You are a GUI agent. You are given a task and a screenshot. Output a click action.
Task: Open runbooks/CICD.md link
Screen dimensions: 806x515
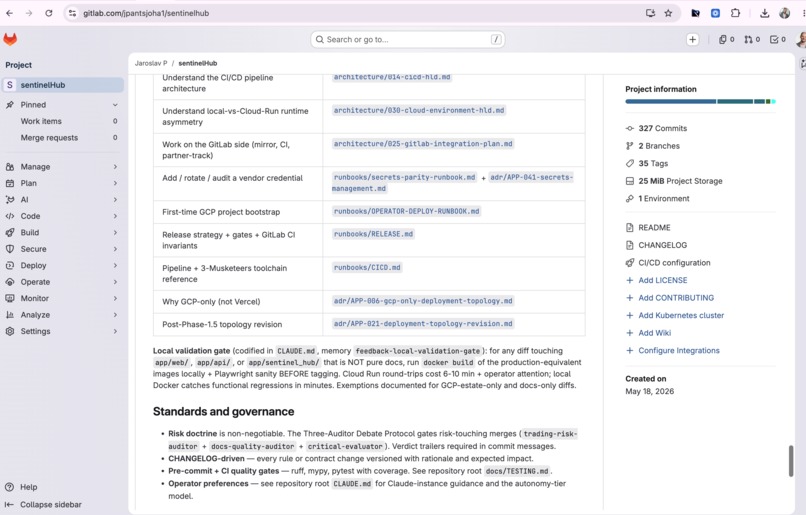(x=367, y=267)
